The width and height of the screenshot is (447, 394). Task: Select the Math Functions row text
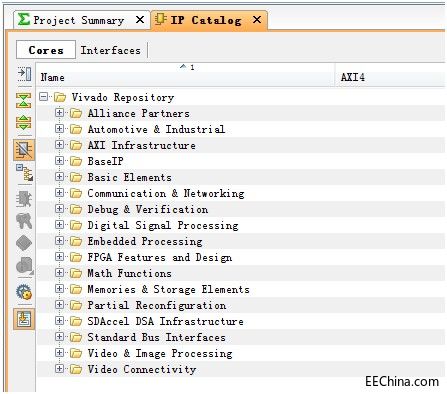[130, 273]
